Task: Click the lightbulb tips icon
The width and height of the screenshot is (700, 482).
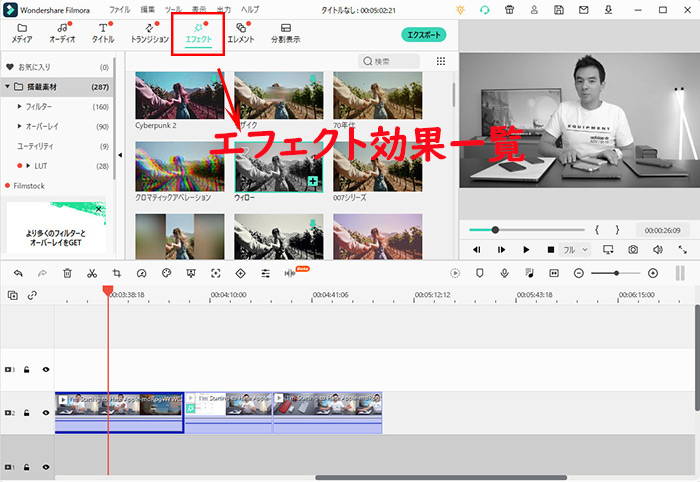Action: [x=460, y=10]
